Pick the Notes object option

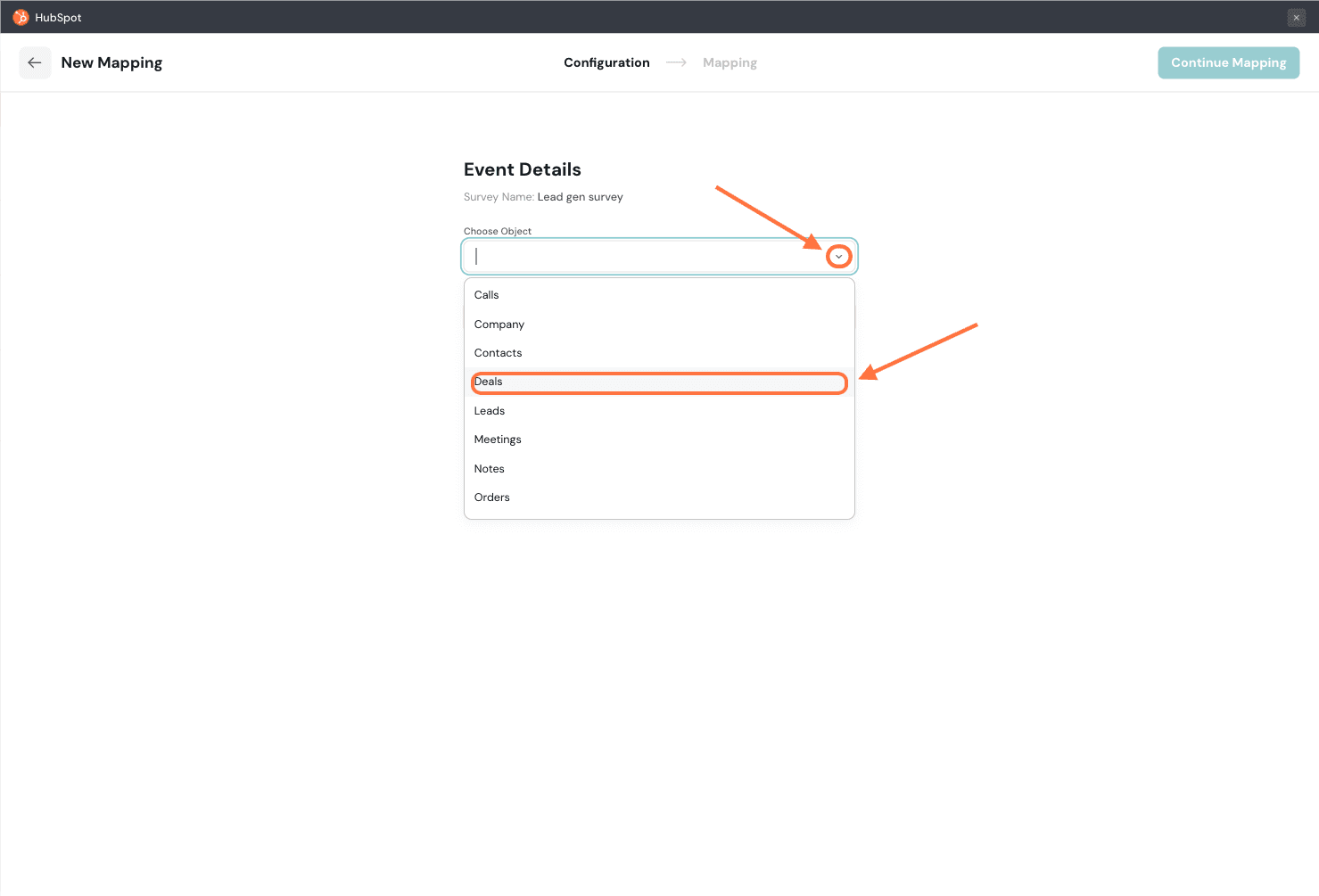click(490, 469)
